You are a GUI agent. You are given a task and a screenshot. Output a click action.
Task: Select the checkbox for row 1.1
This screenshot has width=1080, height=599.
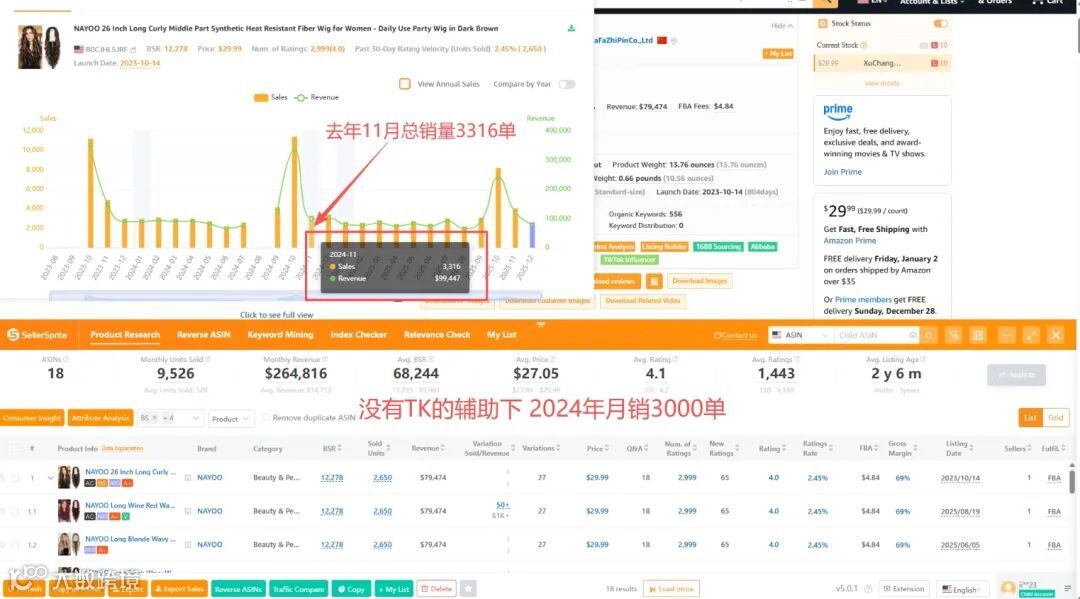tap(15, 511)
